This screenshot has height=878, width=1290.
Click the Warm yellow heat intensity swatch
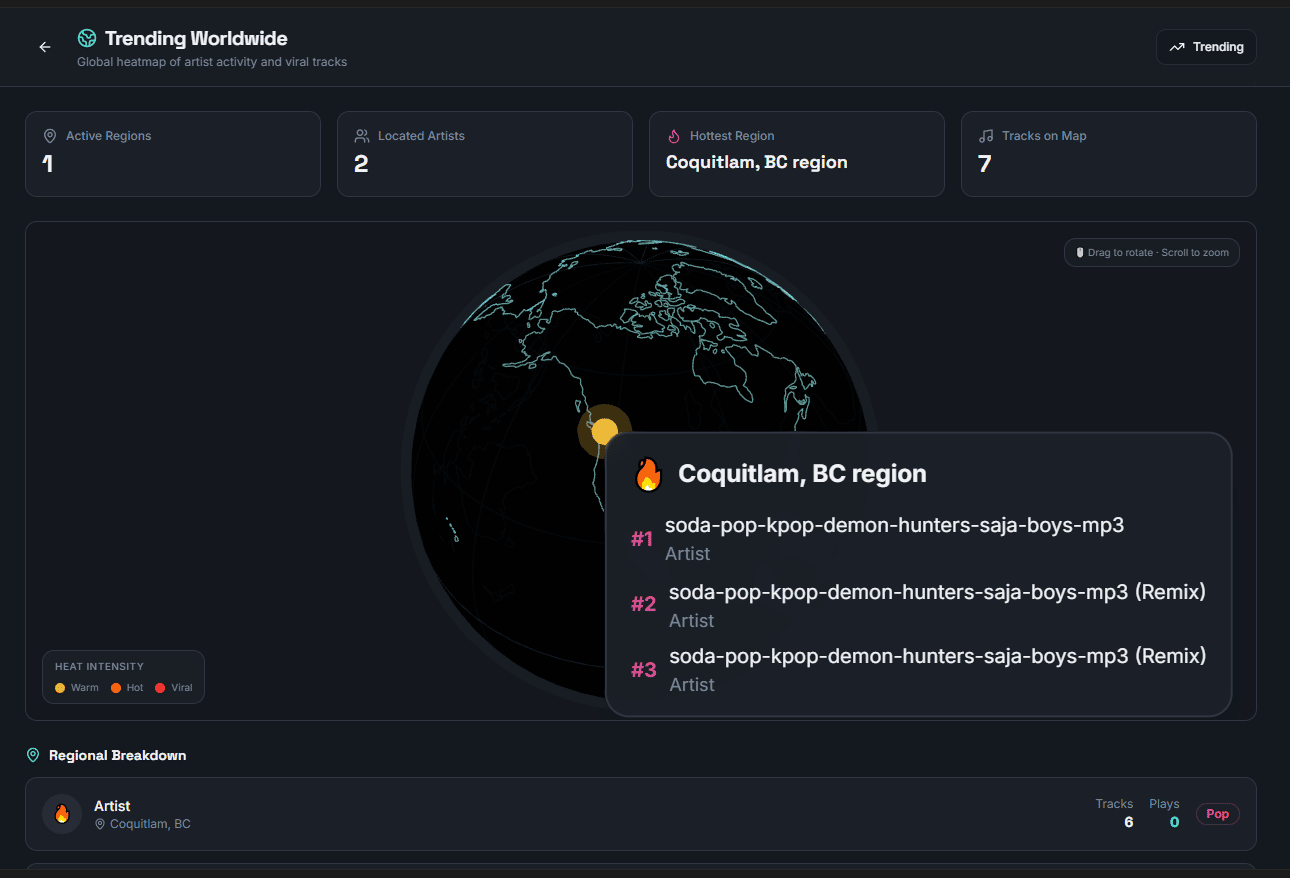pos(60,688)
